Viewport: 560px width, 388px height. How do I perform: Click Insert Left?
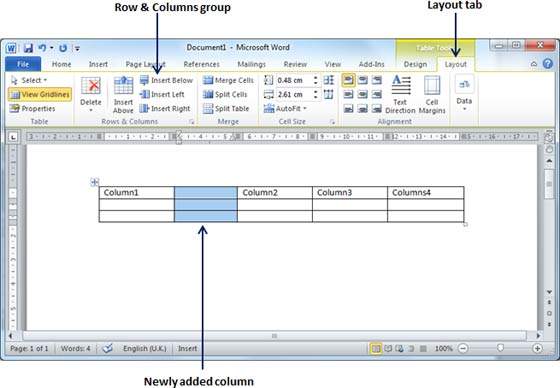(162, 94)
